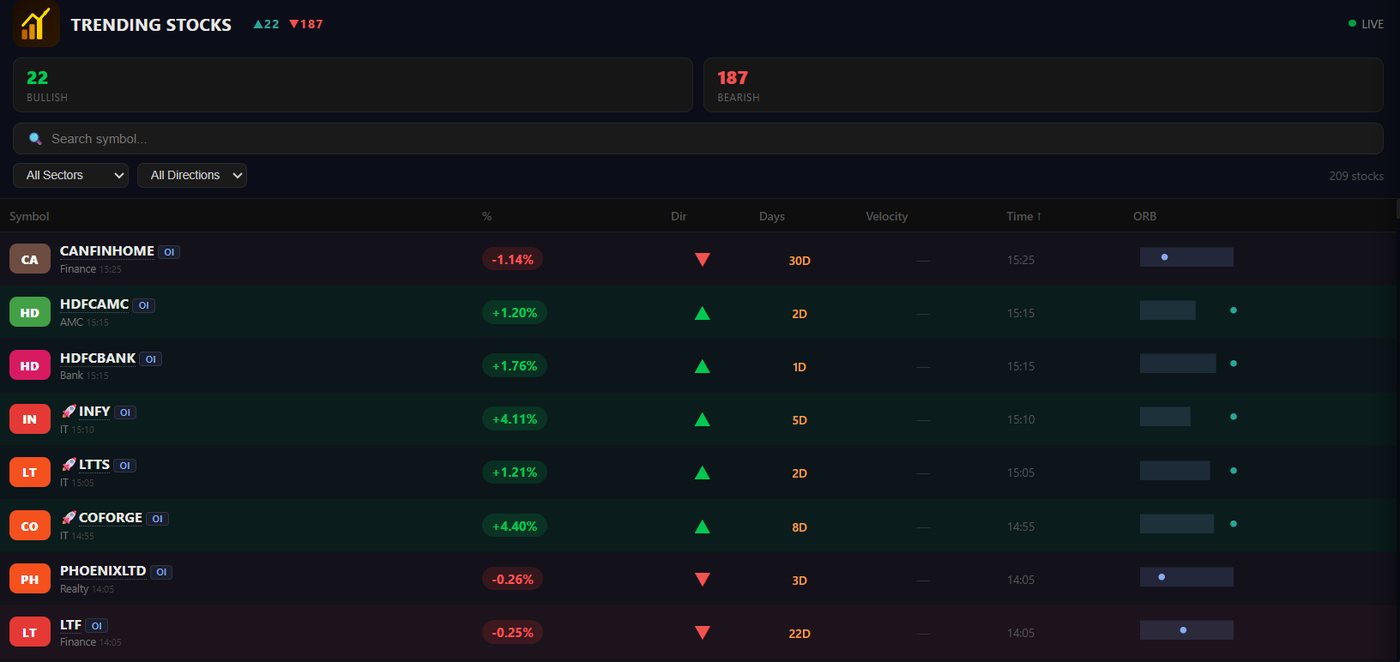
Task: Click the -0.26% change pill for PHOENIXLTD
Action: point(512,579)
